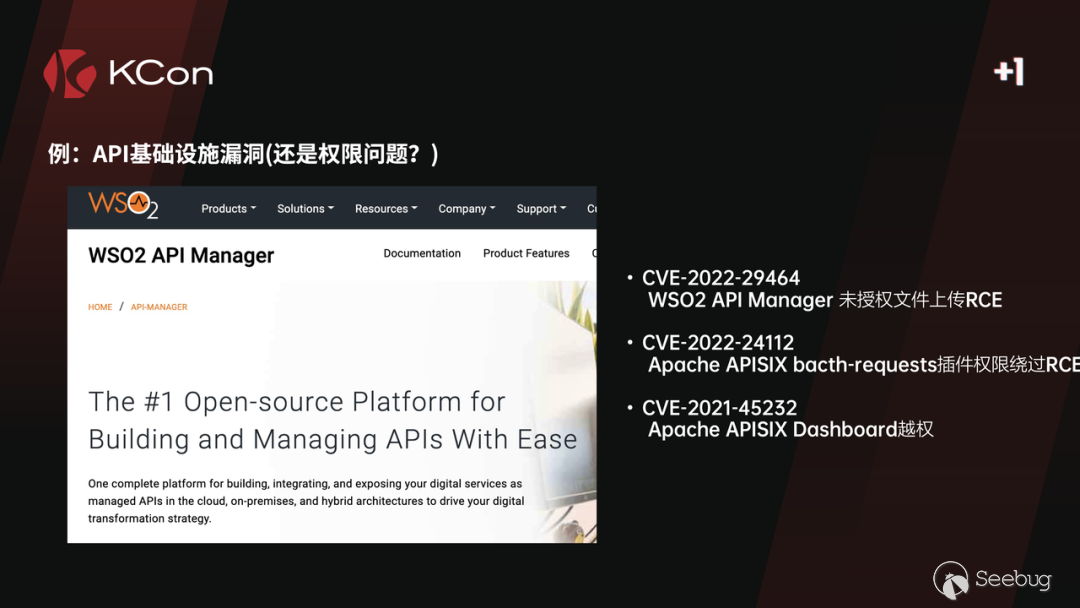Screen dimensions: 1080x608
Task: Click the 'One complete platform' paragraph
Action: (306, 501)
